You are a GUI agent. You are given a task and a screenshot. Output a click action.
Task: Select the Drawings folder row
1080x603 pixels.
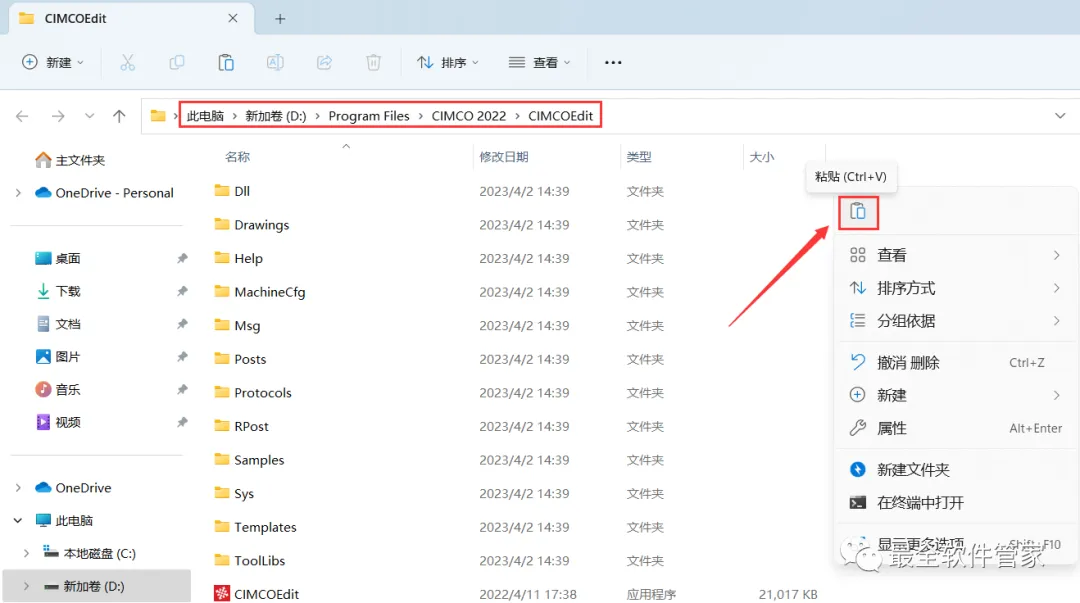[x=517, y=225]
